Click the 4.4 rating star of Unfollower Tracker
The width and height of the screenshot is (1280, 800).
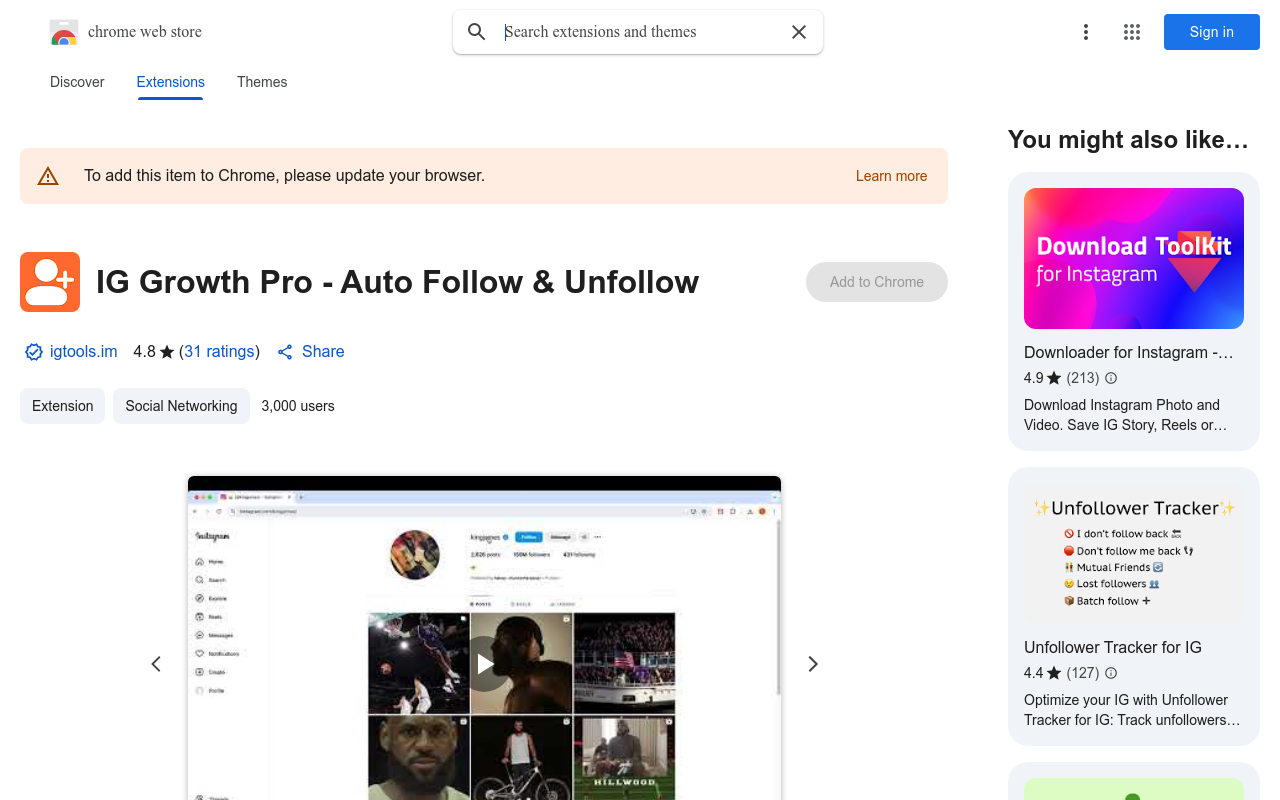[1054, 673]
